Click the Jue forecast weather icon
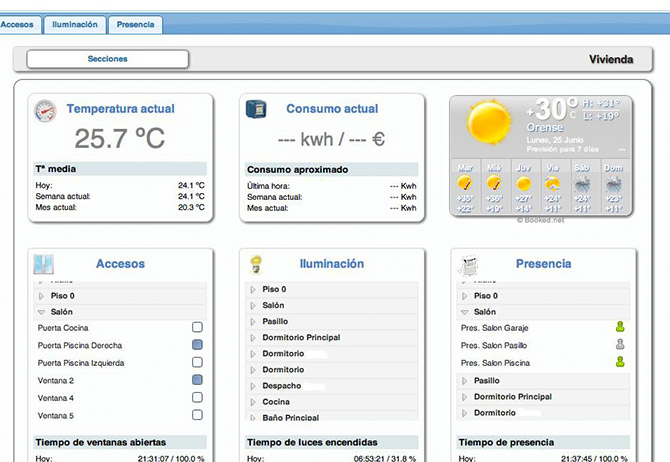Screen dimensions: 670x462 pos(523,184)
